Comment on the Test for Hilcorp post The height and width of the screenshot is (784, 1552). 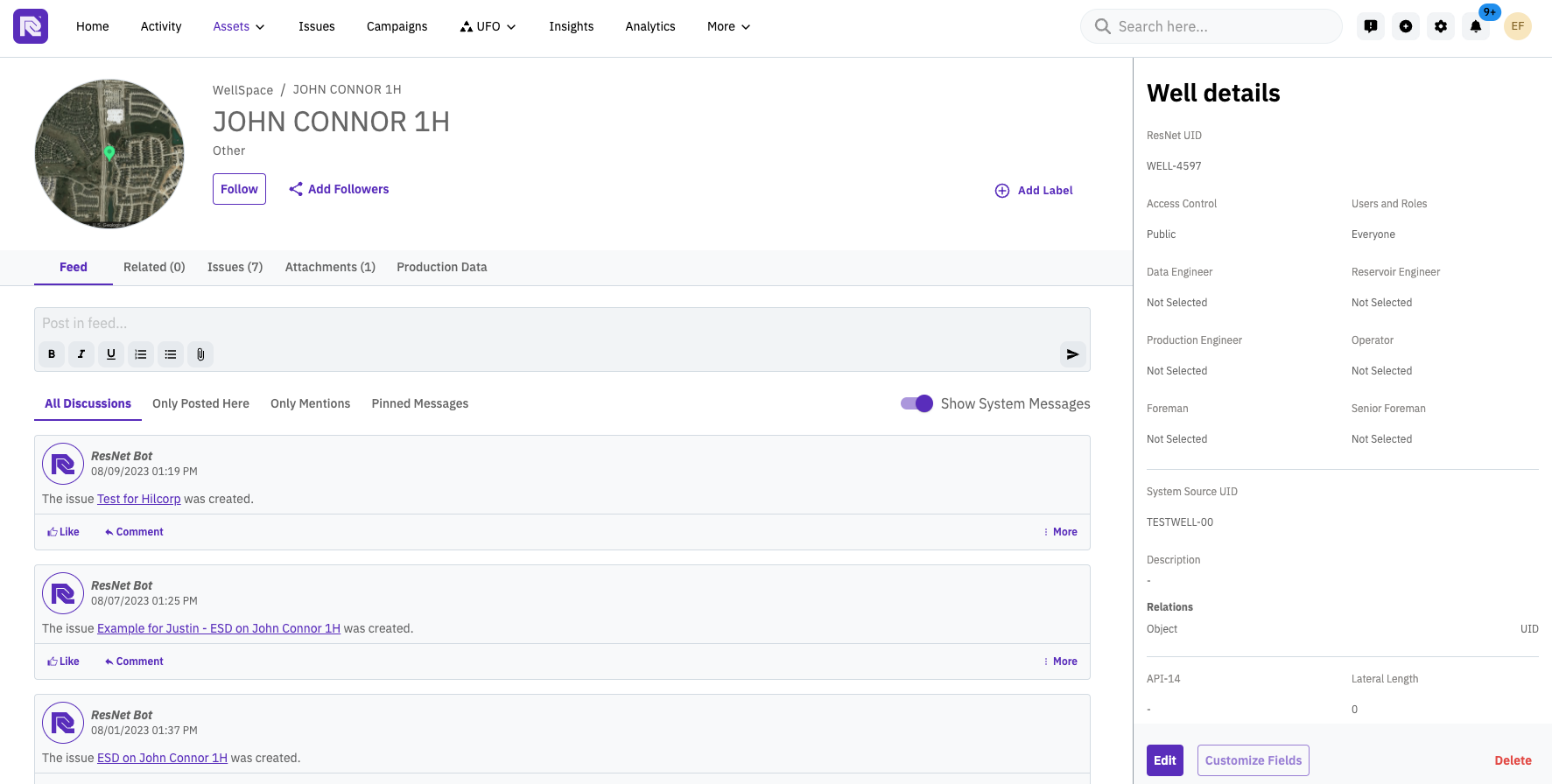(x=134, y=532)
